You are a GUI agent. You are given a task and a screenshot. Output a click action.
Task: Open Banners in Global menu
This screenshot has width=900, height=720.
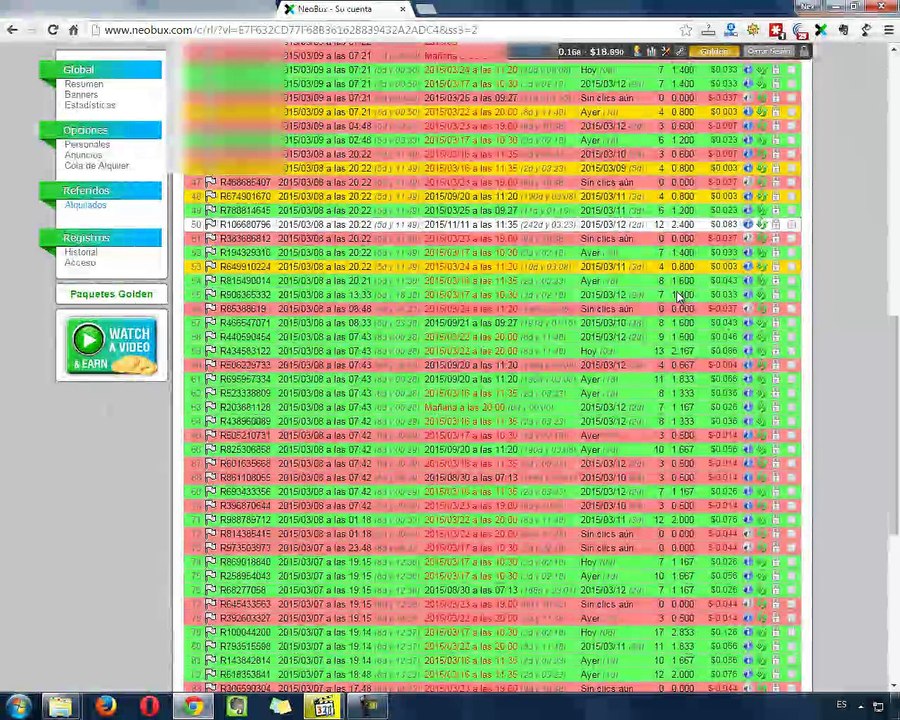tap(81, 95)
